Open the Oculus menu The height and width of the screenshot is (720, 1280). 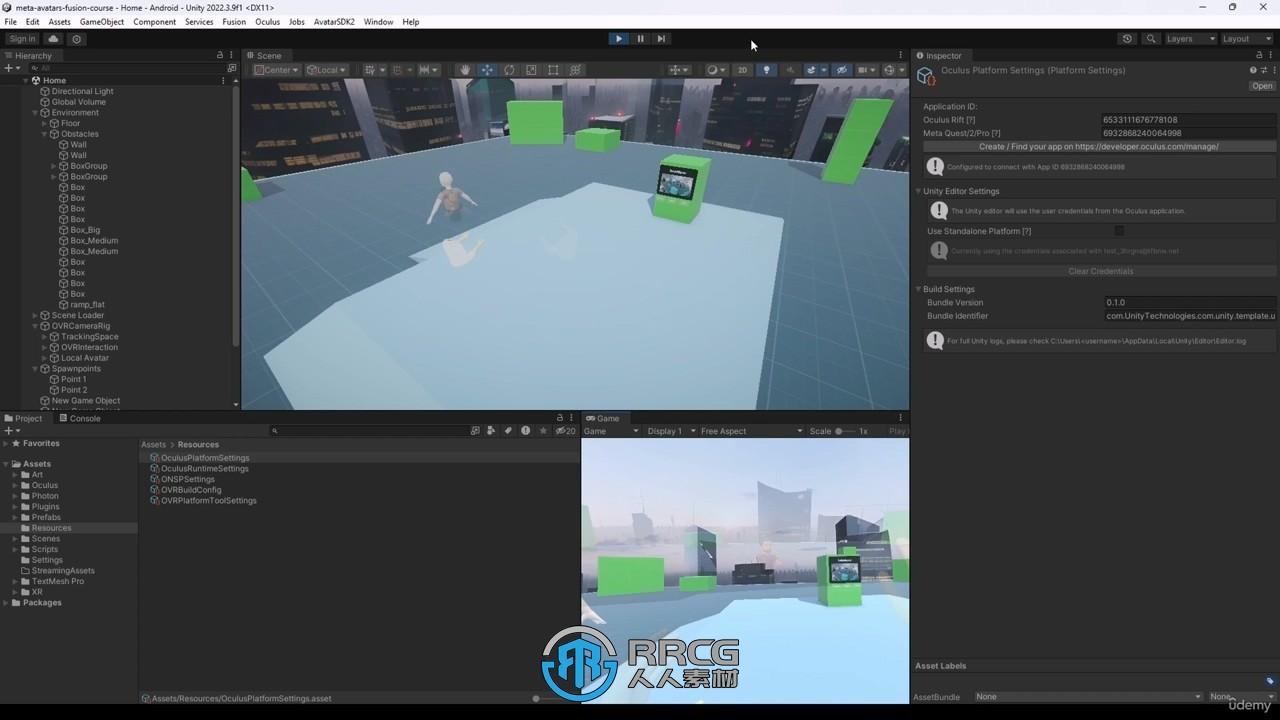click(267, 21)
